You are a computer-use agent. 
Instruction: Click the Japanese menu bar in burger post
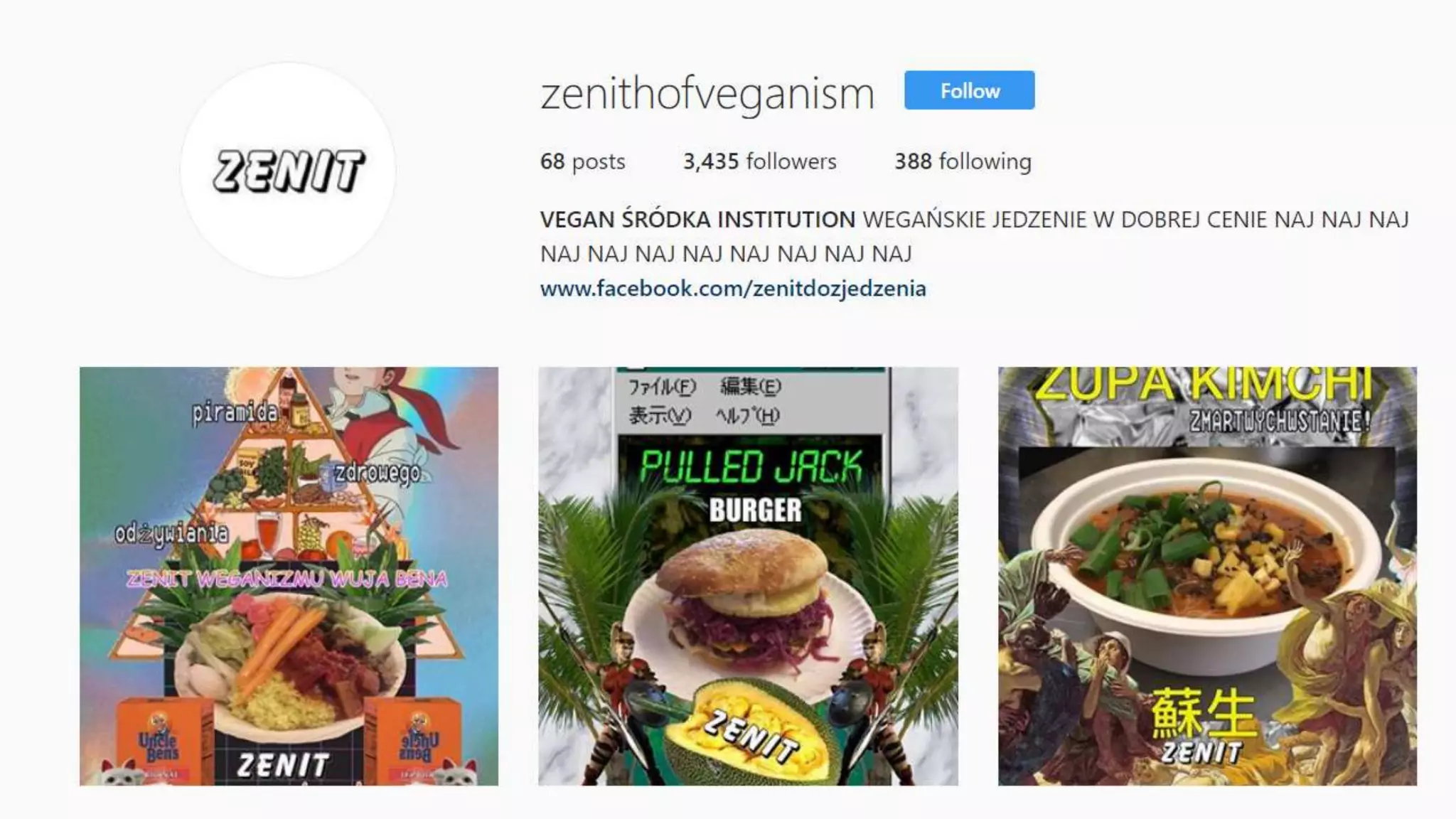(x=705, y=400)
